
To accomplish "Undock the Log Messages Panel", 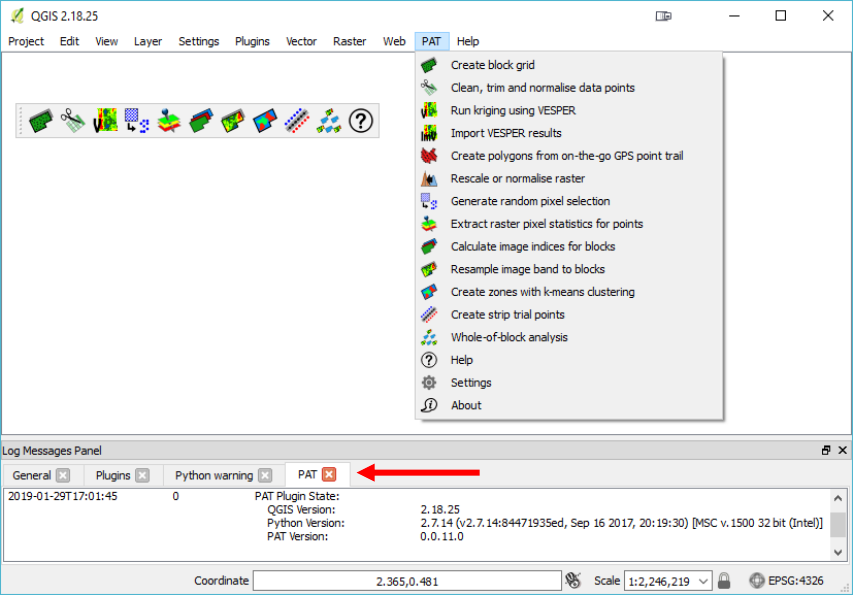I will click(826, 450).
